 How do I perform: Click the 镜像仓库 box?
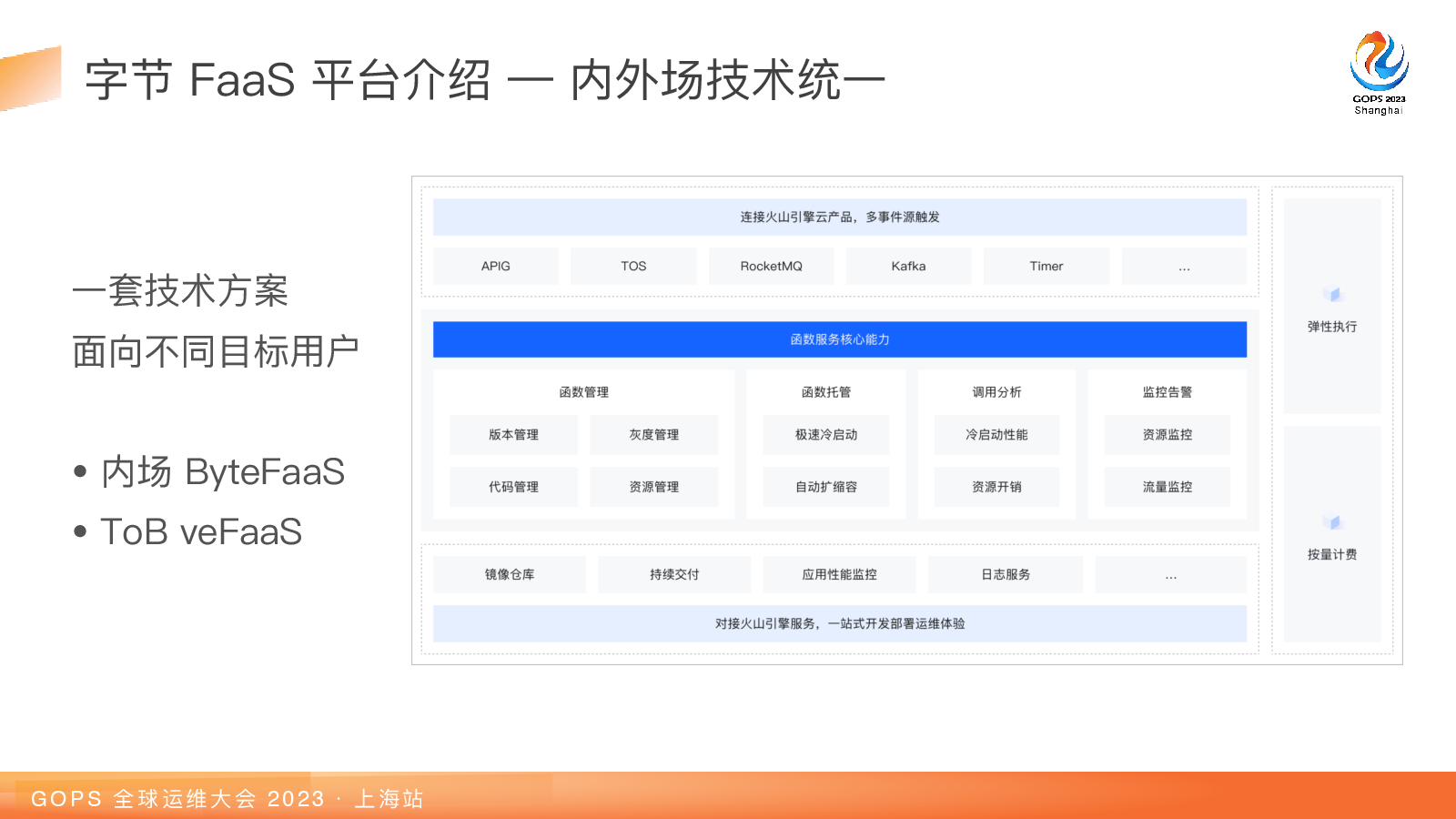510,574
